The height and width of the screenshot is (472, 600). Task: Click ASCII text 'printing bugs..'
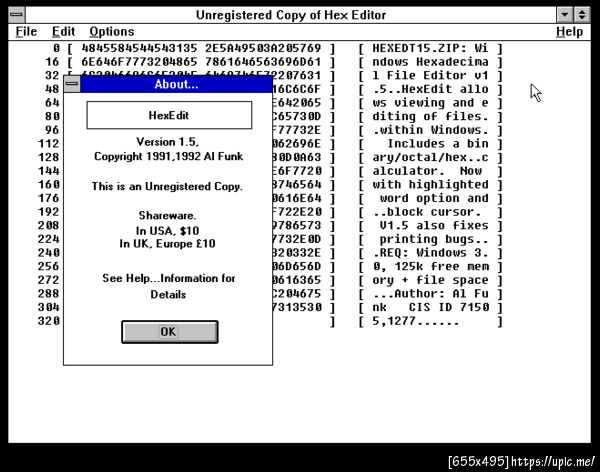[x=434, y=239]
